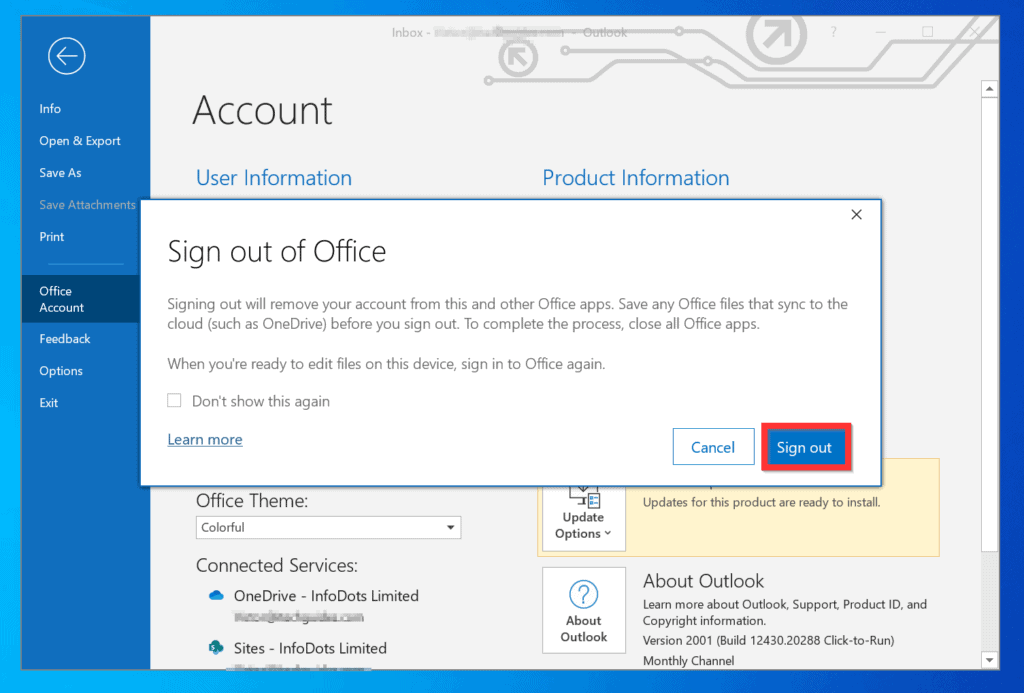Follow the Learn more link
Screen dimensions: 1024x693
[x=205, y=440]
